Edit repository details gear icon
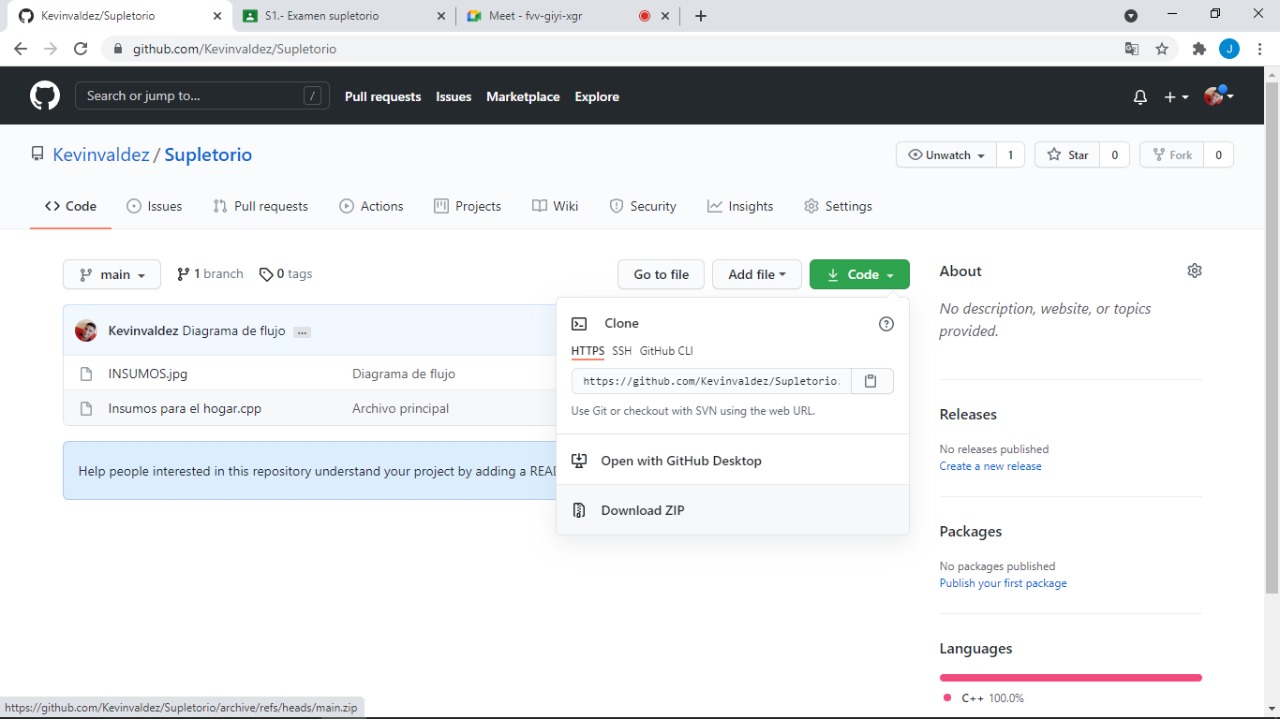 click(1194, 271)
